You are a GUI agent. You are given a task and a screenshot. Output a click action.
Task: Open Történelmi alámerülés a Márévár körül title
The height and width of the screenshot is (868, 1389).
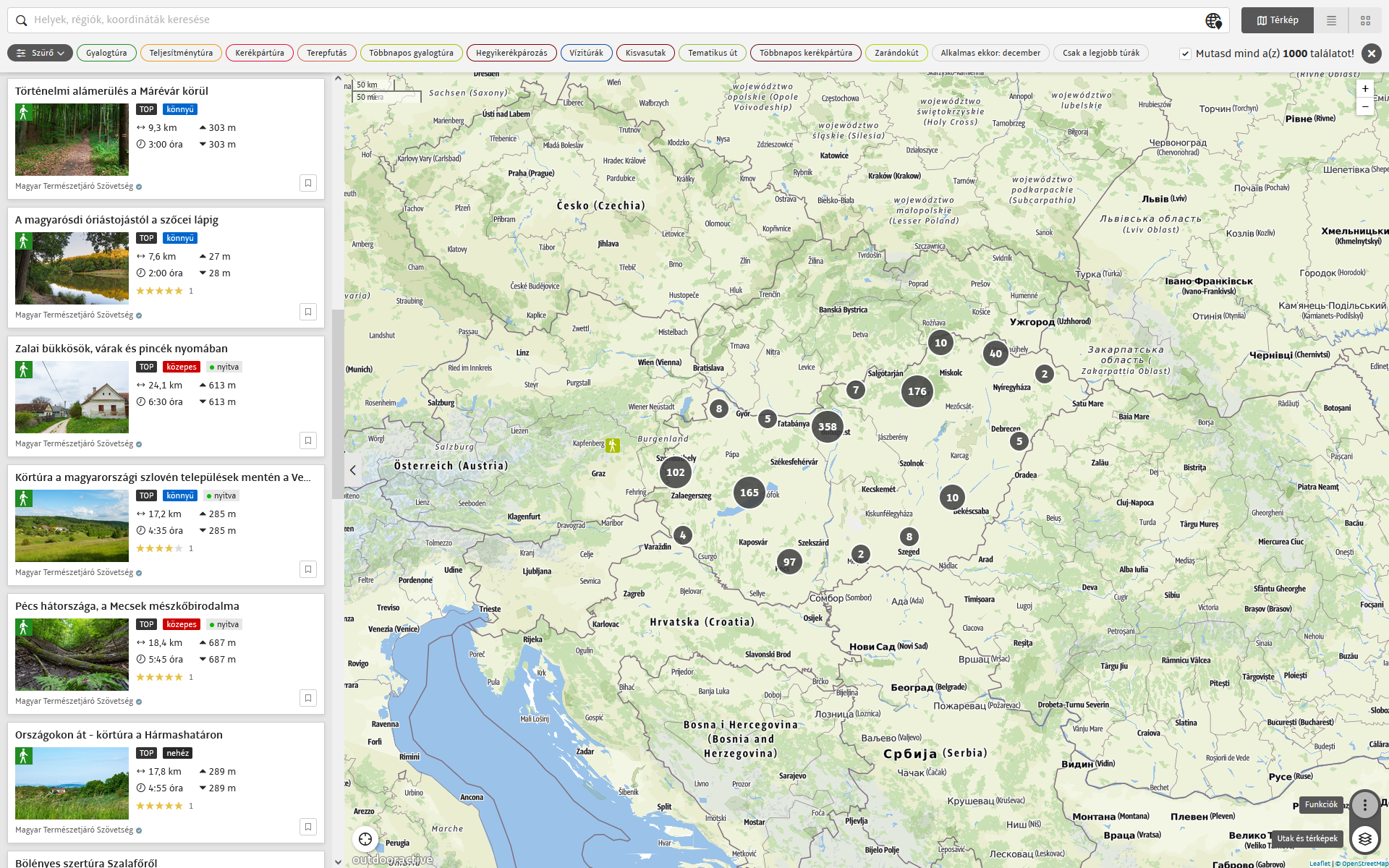pyautogui.click(x=111, y=91)
